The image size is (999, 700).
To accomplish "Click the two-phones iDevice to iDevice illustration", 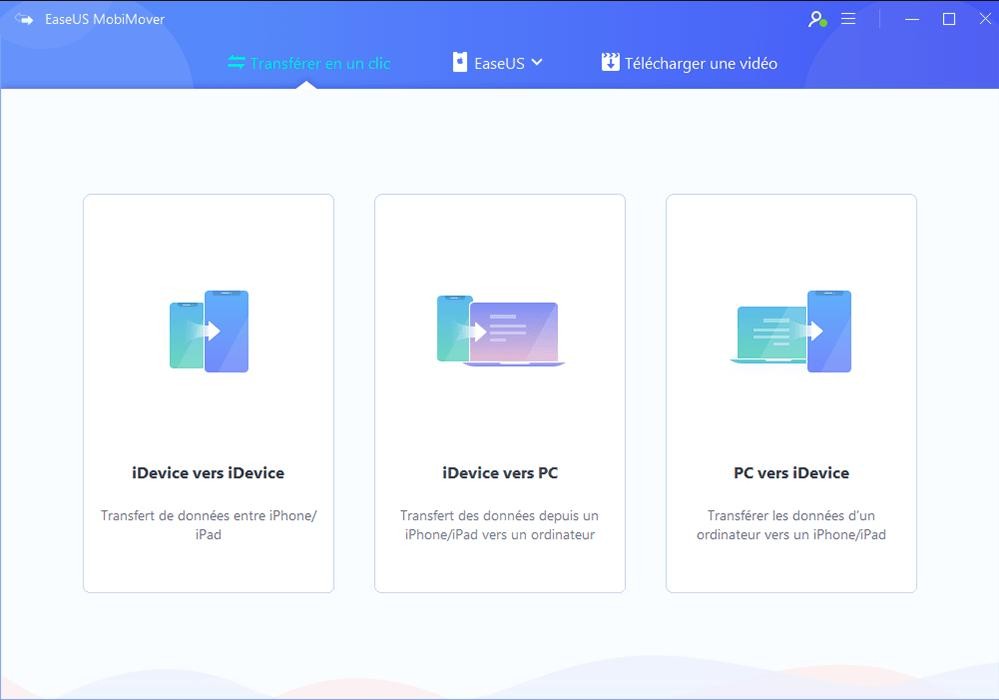I will (x=209, y=331).
